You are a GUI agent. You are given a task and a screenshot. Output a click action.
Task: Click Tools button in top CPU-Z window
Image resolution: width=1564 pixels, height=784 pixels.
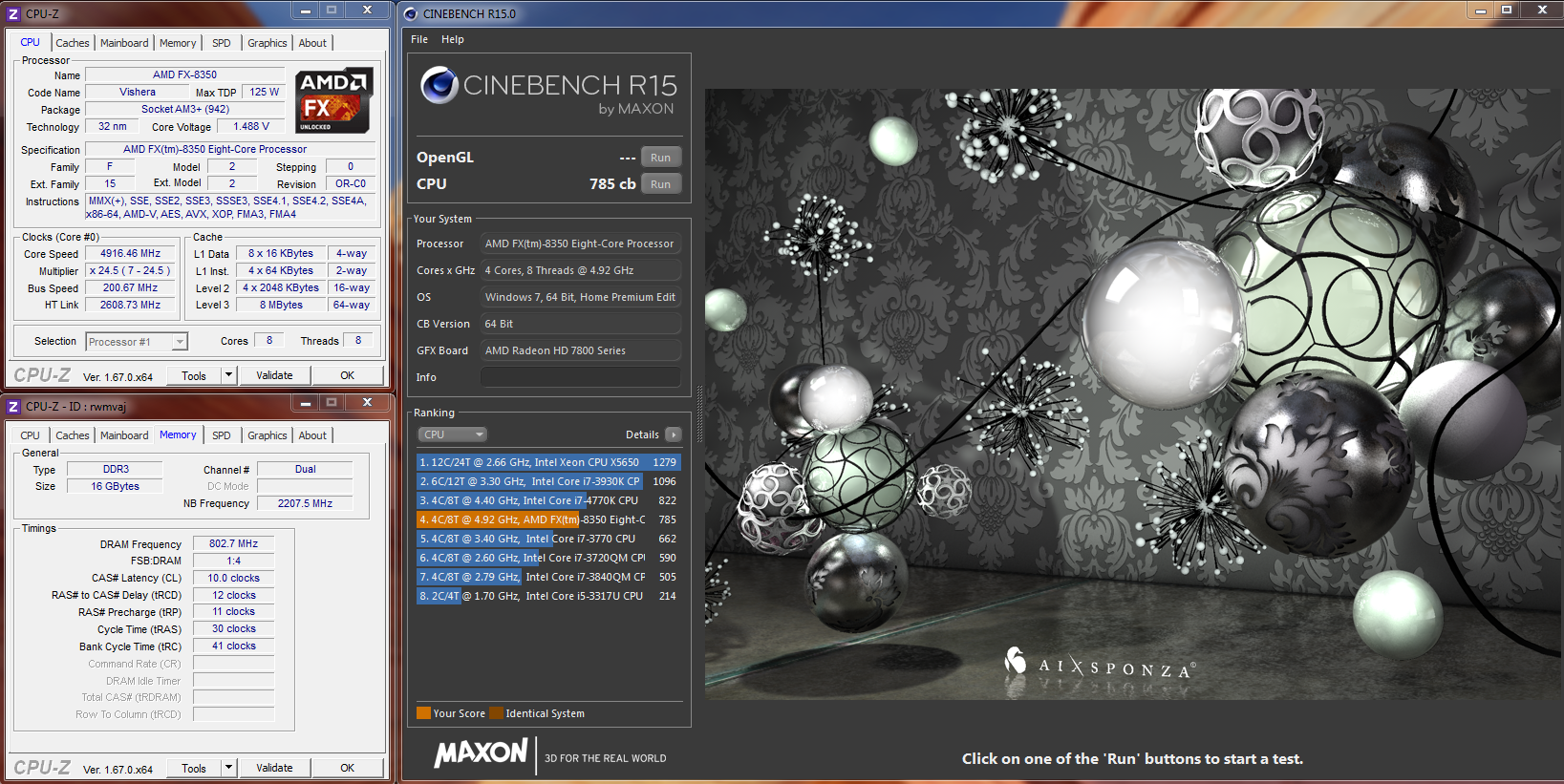[194, 375]
